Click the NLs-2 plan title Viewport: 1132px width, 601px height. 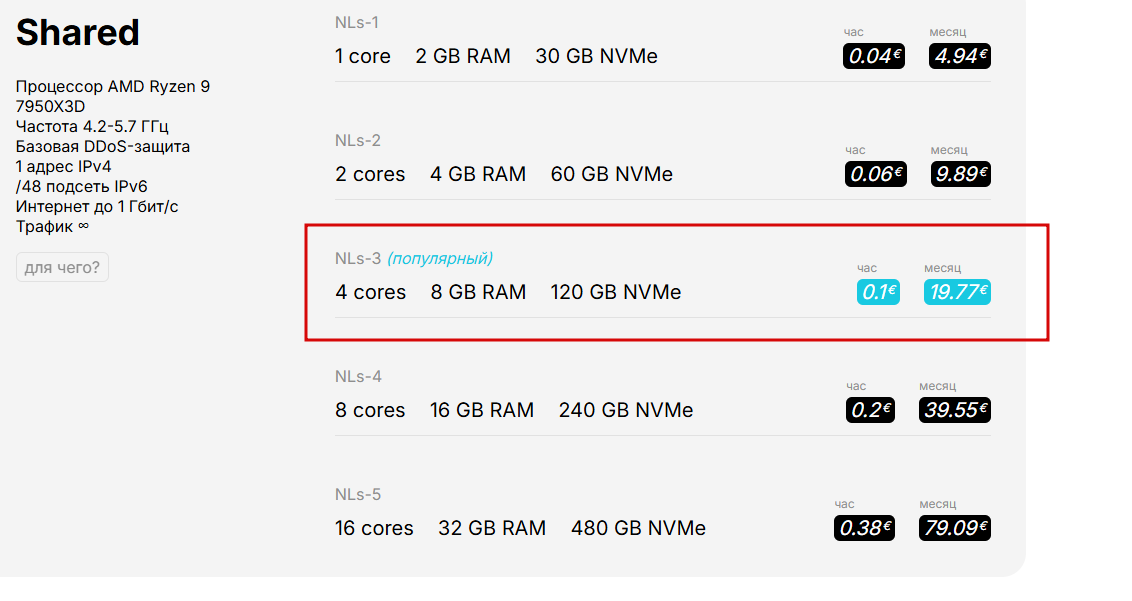tap(357, 140)
